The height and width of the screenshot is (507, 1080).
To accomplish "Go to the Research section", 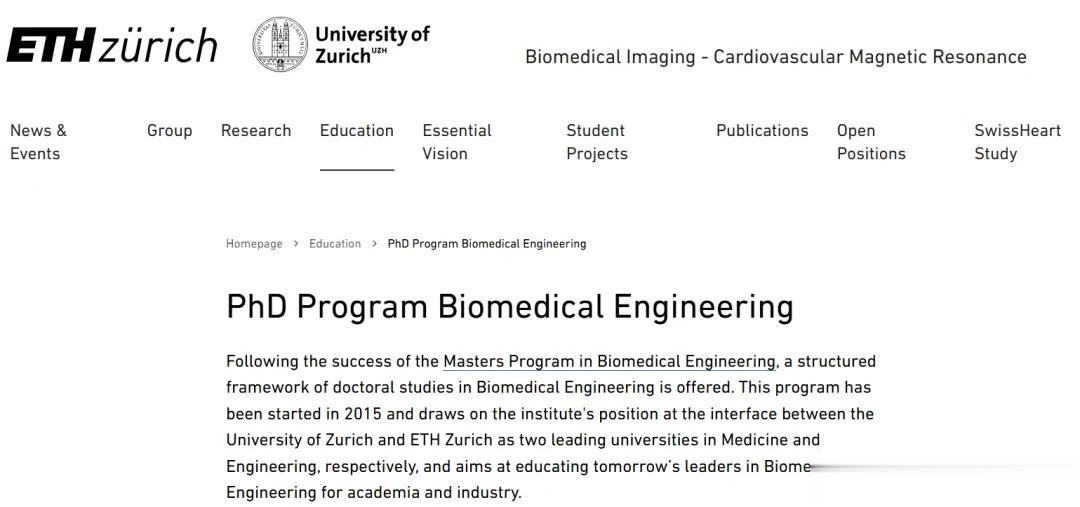I will [x=256, y=131].
